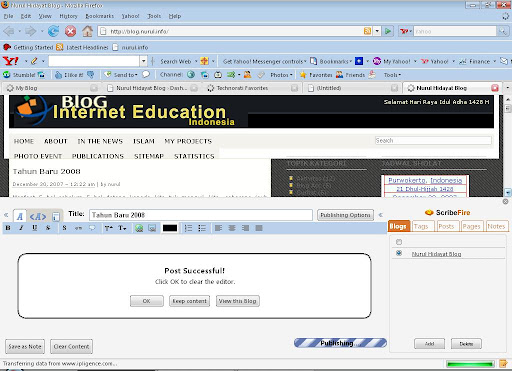Viewport: 512px width, 371px height.
Task: Align text left in editor
Action: 218,228
